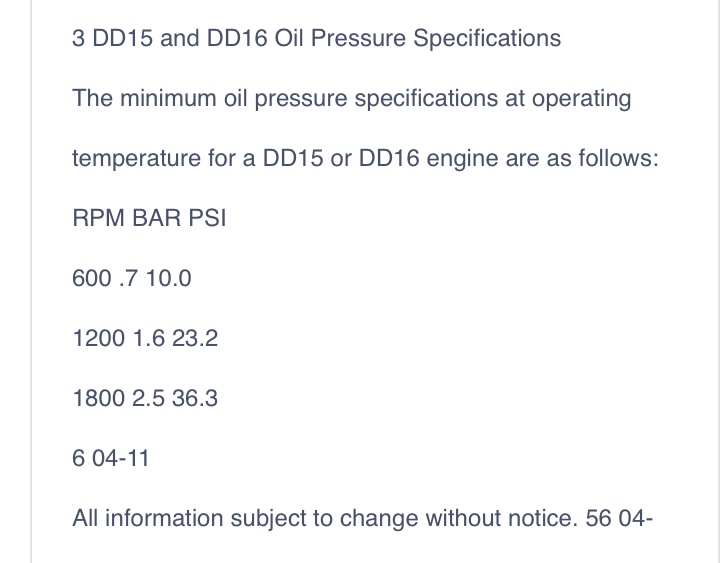Click the 6 04-11 line
This screenshot has width=724, height=563.
click(111, 459)
